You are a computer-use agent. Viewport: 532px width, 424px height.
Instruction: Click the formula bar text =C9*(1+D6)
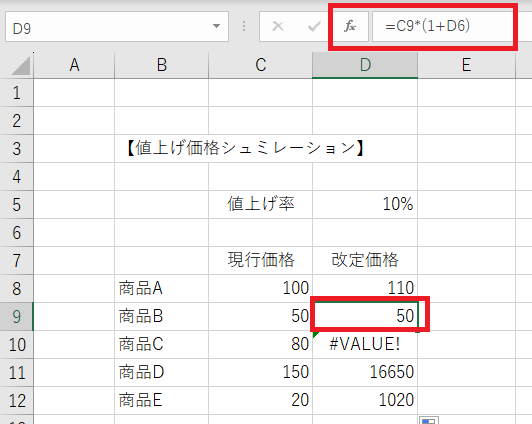(x=427, y=26)
